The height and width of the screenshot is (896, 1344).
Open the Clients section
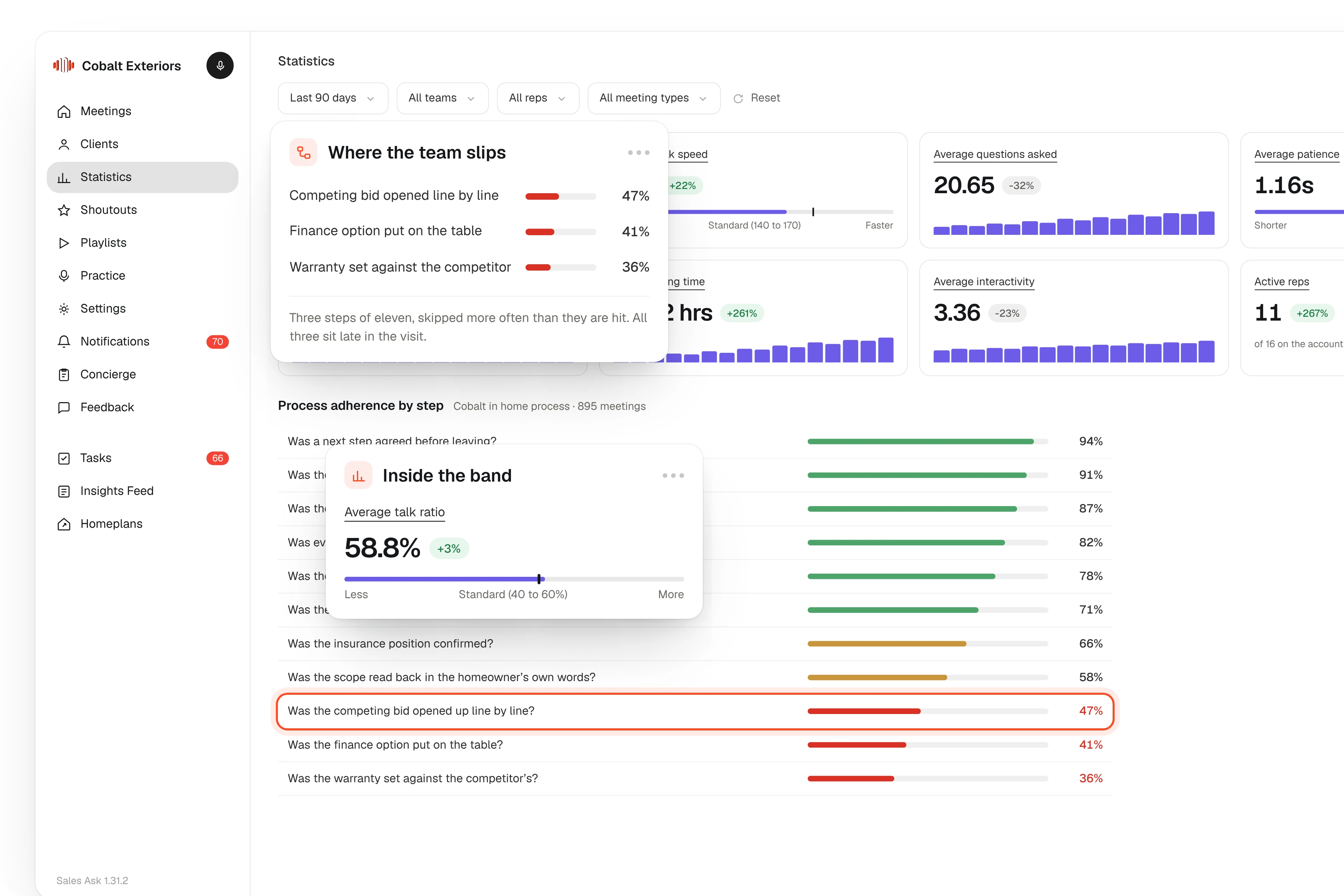pyautogui.click(x=142, y=144)
